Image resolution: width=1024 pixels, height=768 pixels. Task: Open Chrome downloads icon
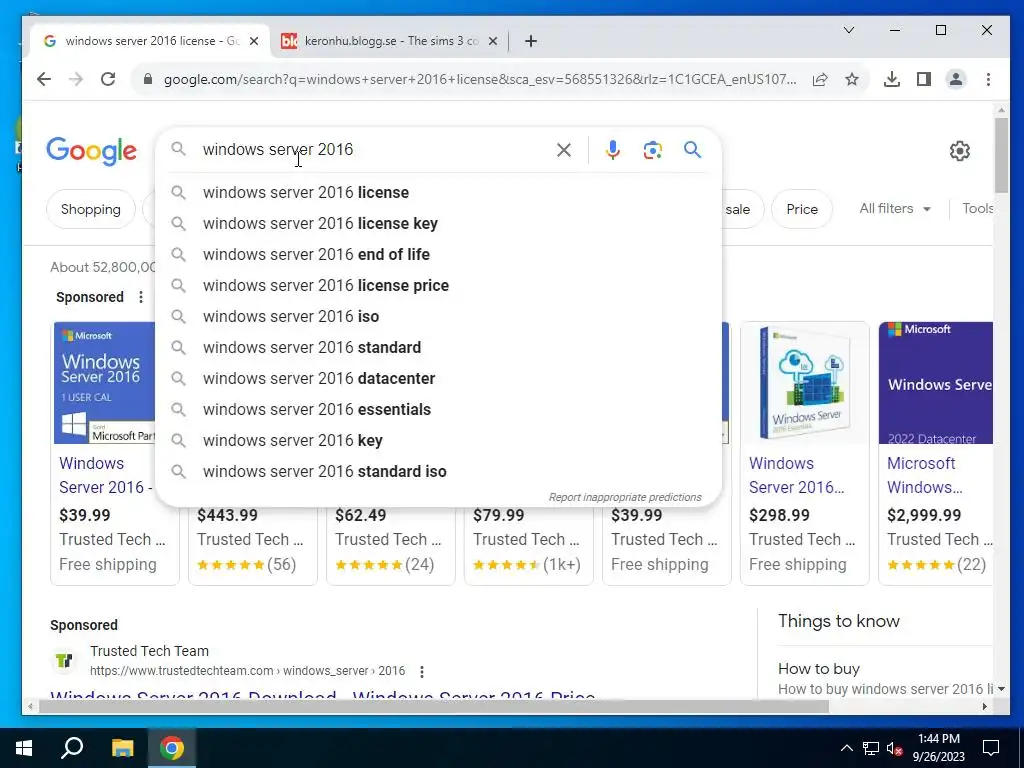click(x=891, y=80)
